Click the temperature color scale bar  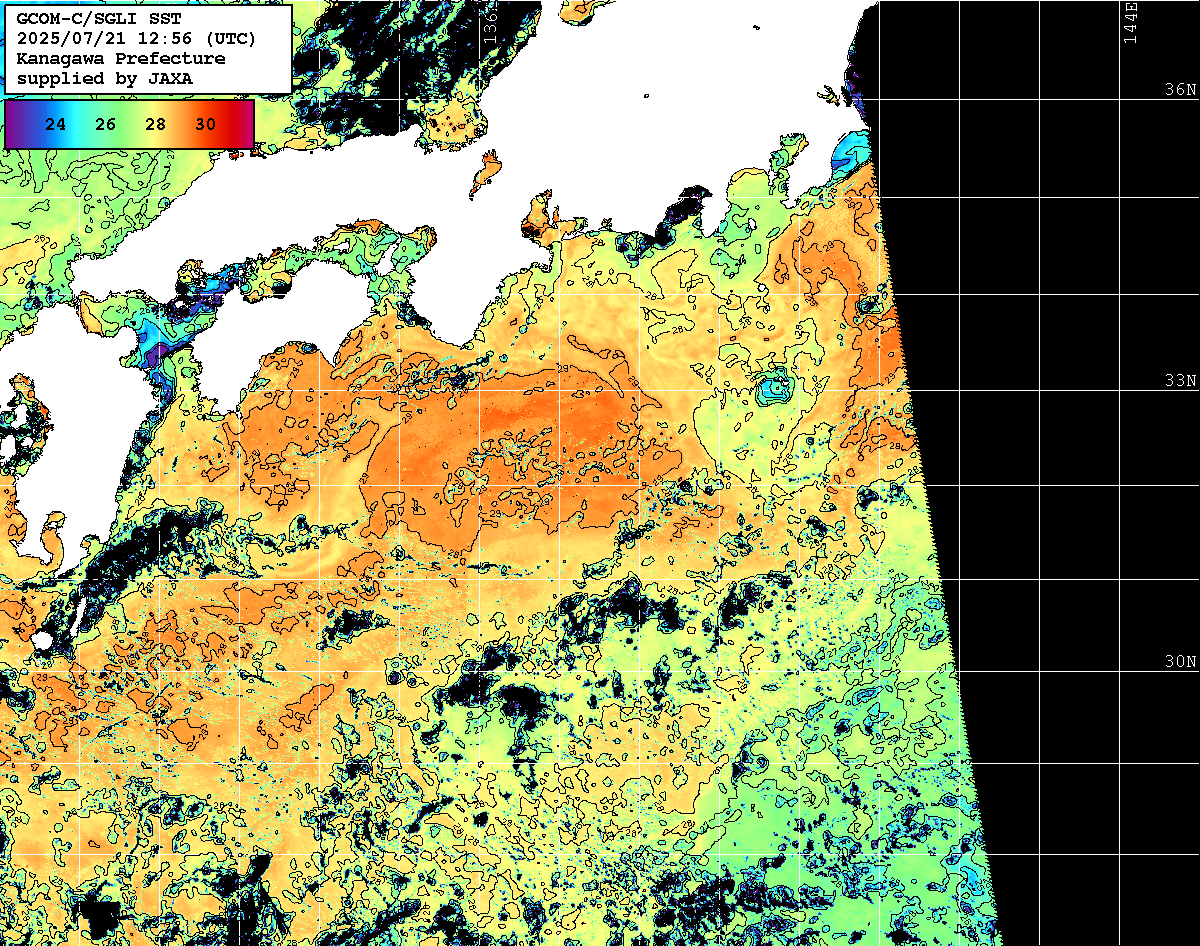pyautogui.click(x=130, y=124)
